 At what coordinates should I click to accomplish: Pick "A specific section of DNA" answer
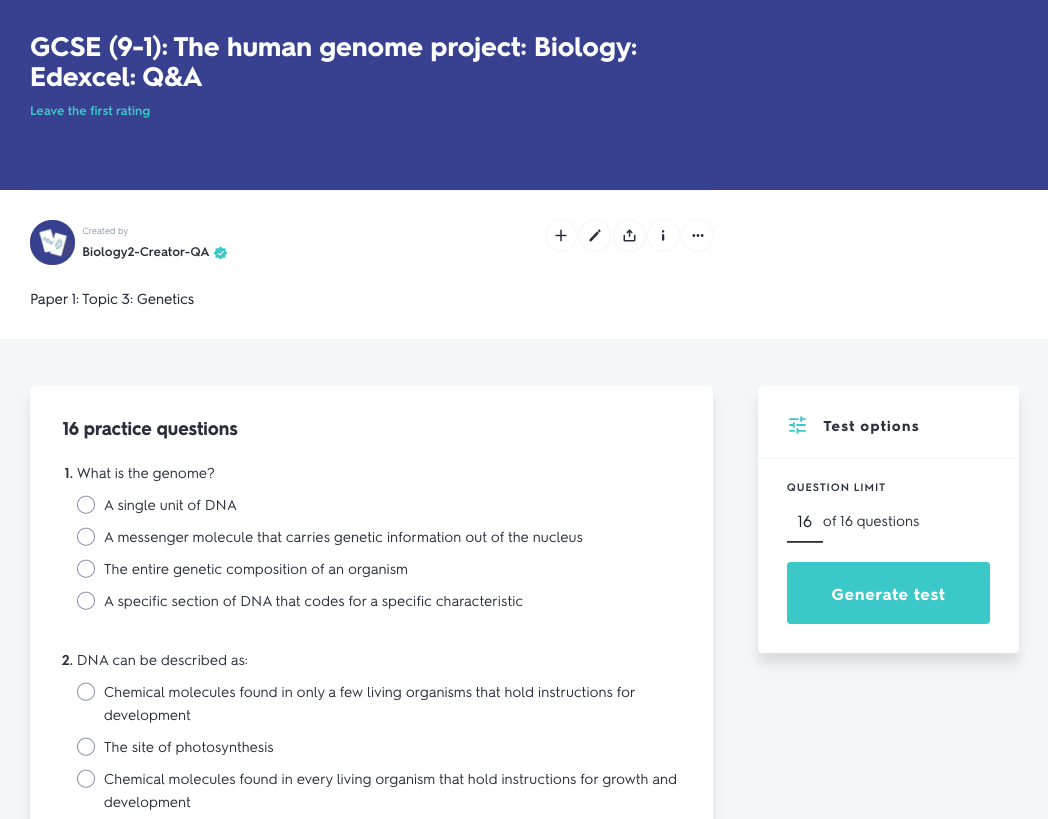tap(86, 601)
